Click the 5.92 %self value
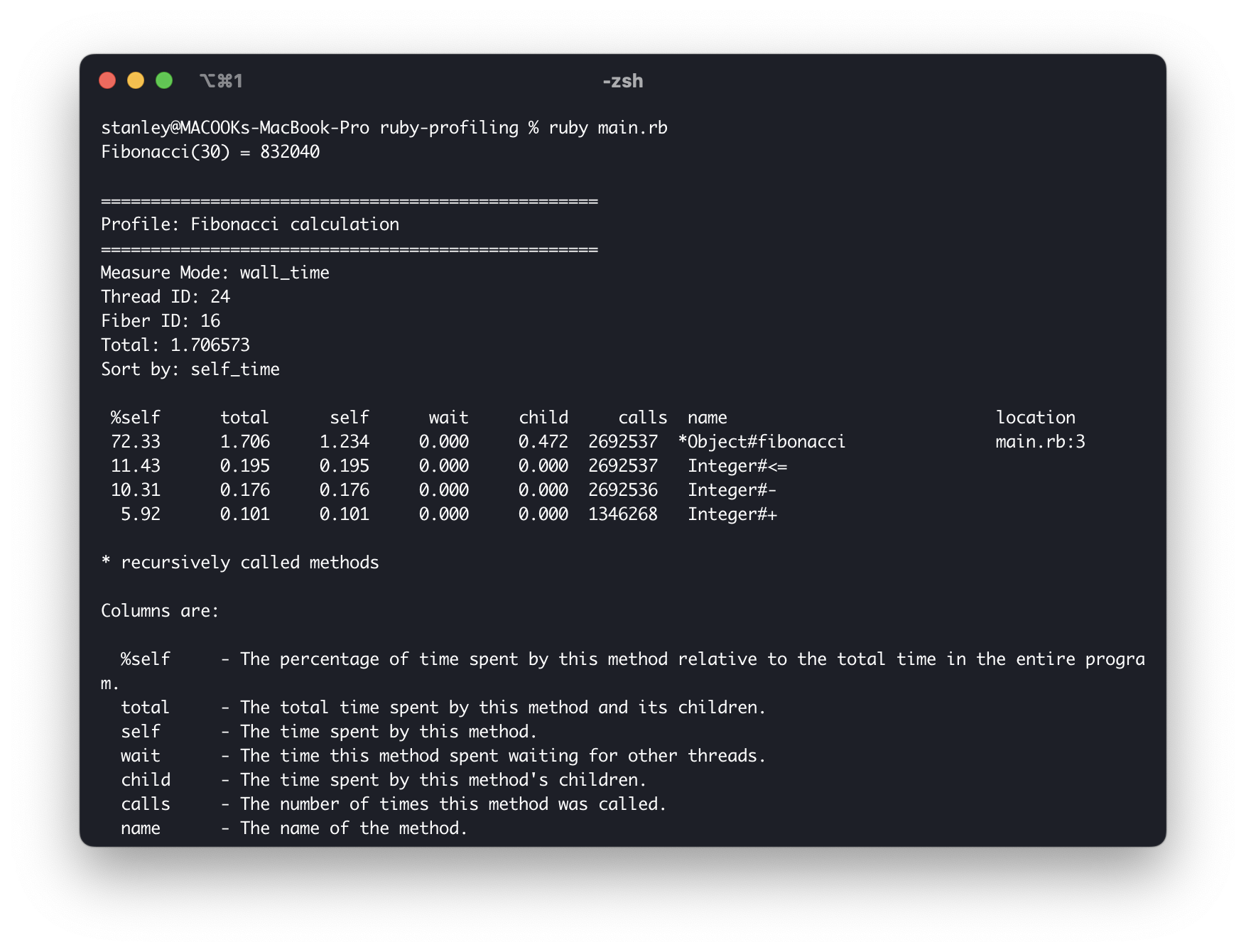Screen dimensions: 1246x952 pyautogui.click(x=141, y=514)
